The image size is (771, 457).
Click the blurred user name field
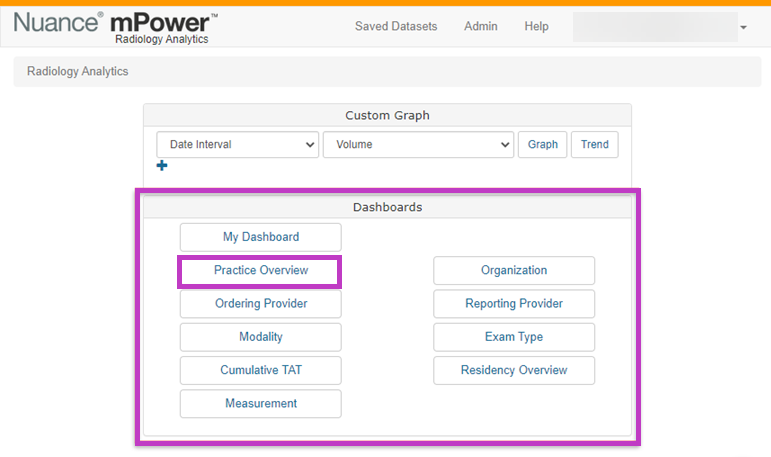[655, 27]
